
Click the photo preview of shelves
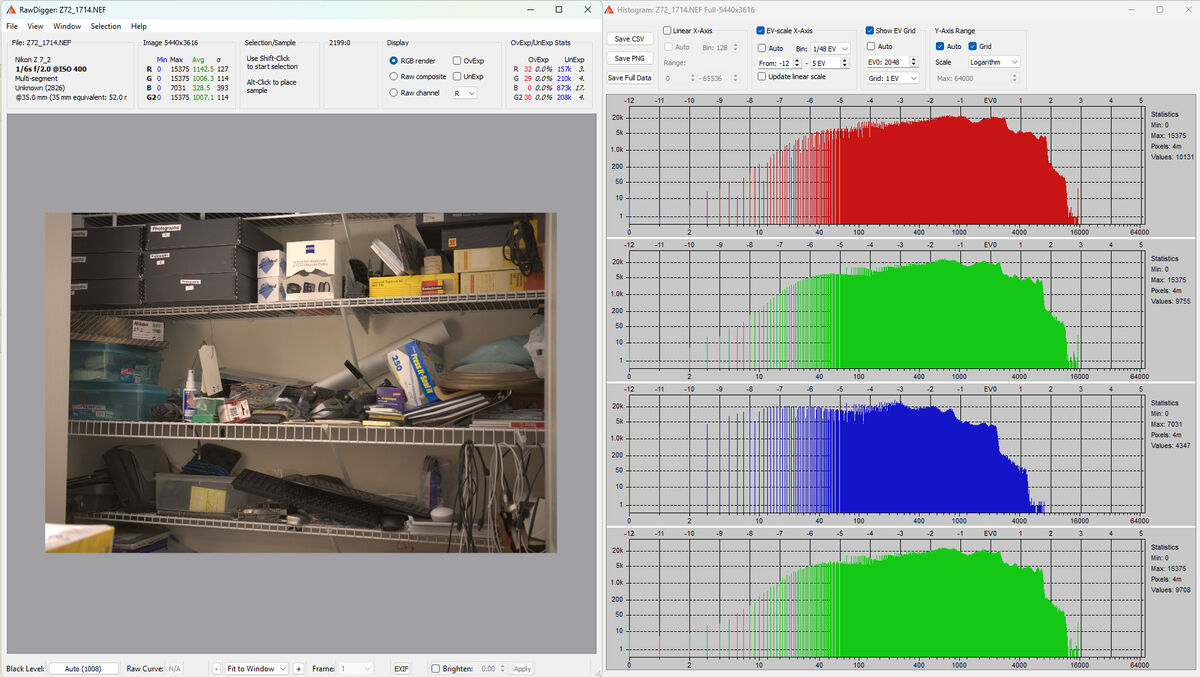pyautogui.click(x=301, y=383)
